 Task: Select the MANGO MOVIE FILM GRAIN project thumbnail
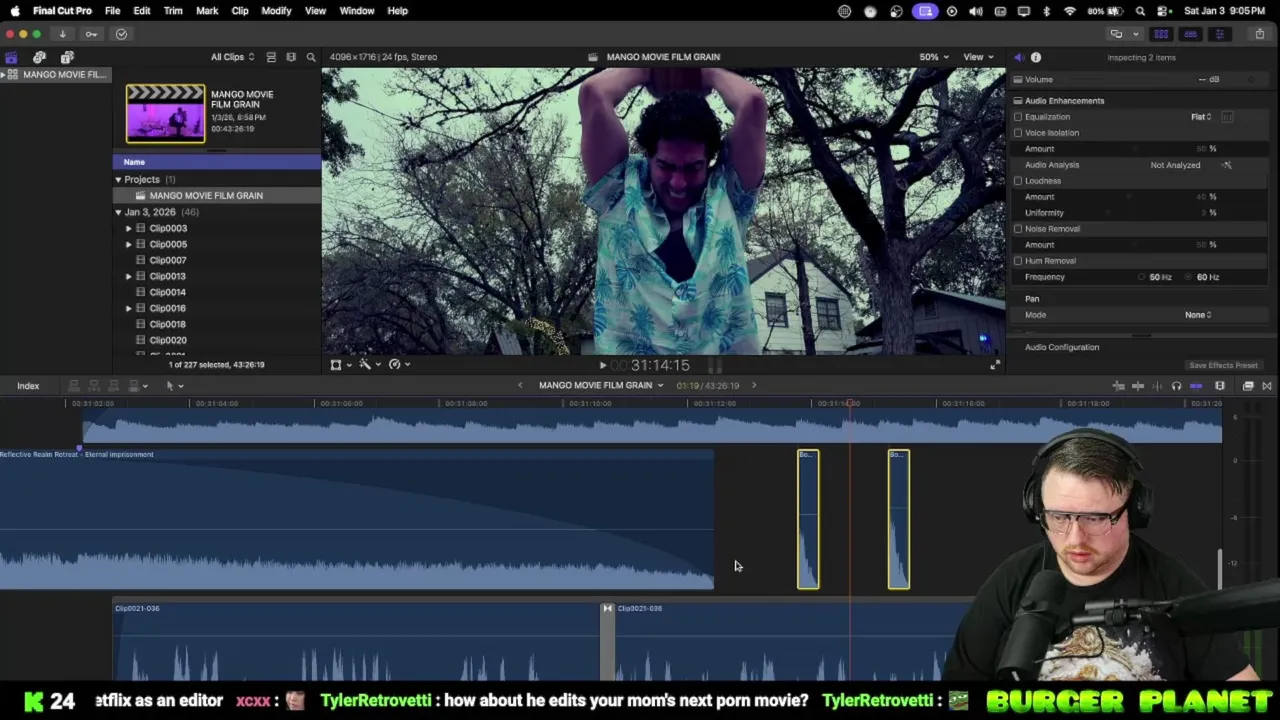165,113
